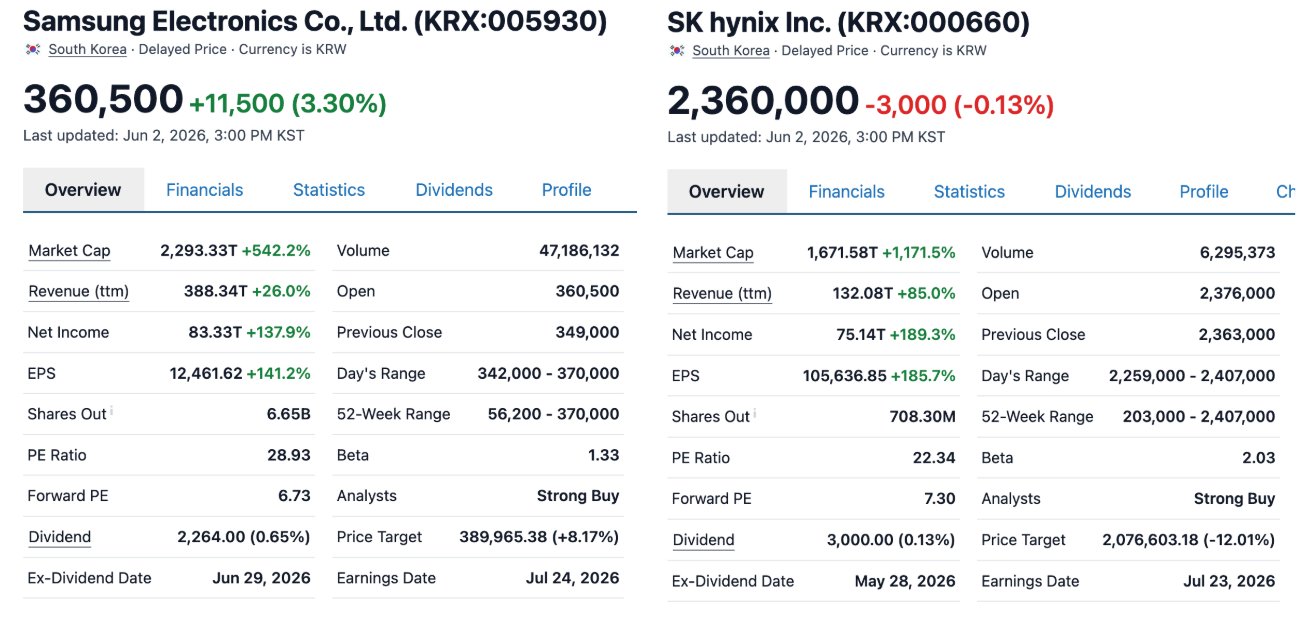Click Samsung Electronics Co., Ltd. heading
The image size is (1314, 620).
315,21
